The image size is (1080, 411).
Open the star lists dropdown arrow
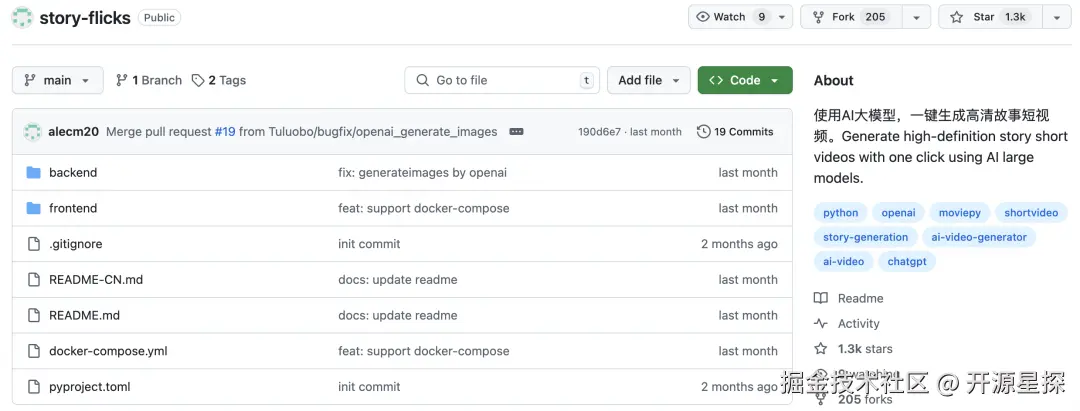1056,17
